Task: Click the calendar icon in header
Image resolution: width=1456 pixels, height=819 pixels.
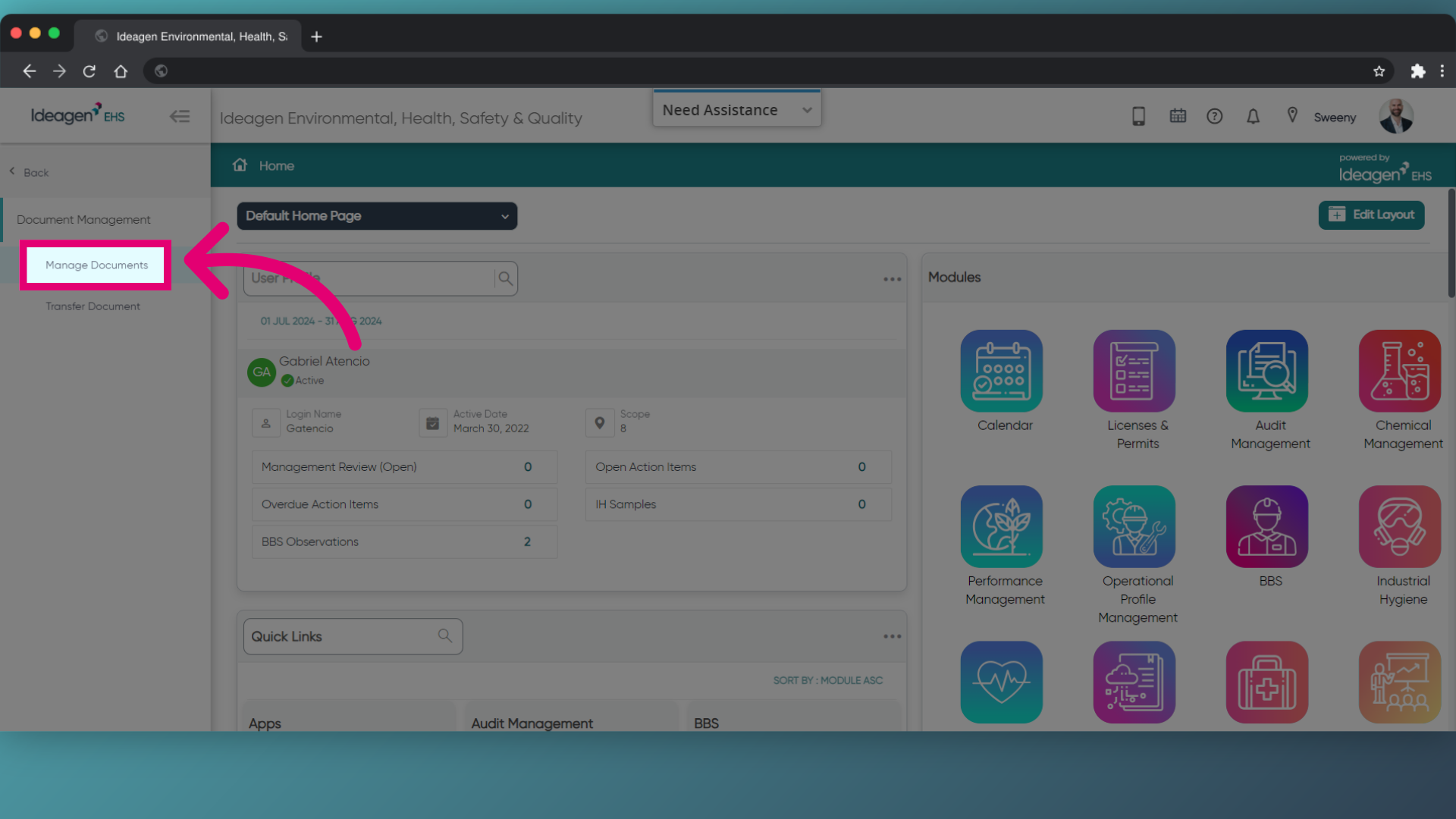Action: [1178, 116]
